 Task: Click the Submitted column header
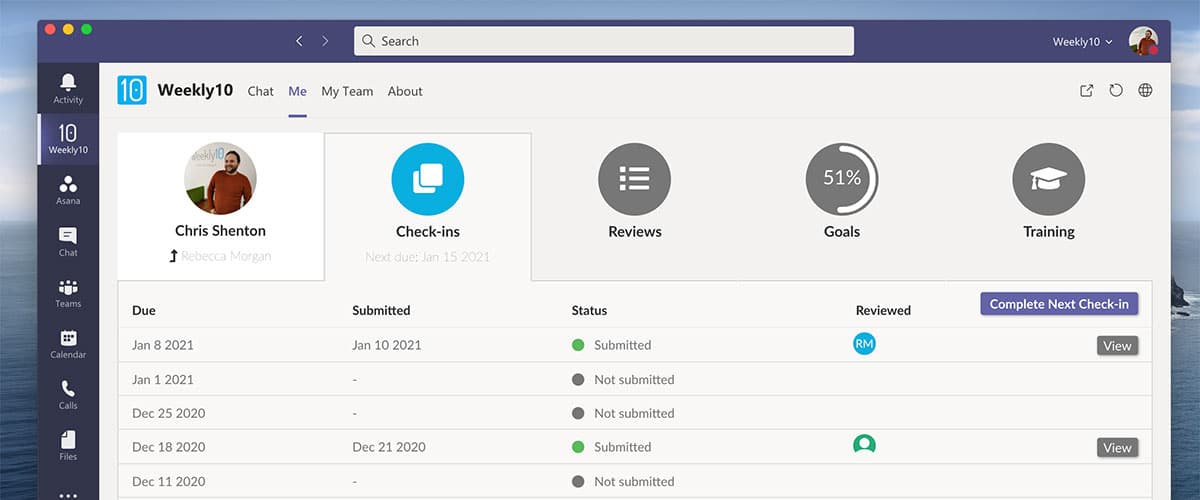pyautogui.click(x=381, y=310)
